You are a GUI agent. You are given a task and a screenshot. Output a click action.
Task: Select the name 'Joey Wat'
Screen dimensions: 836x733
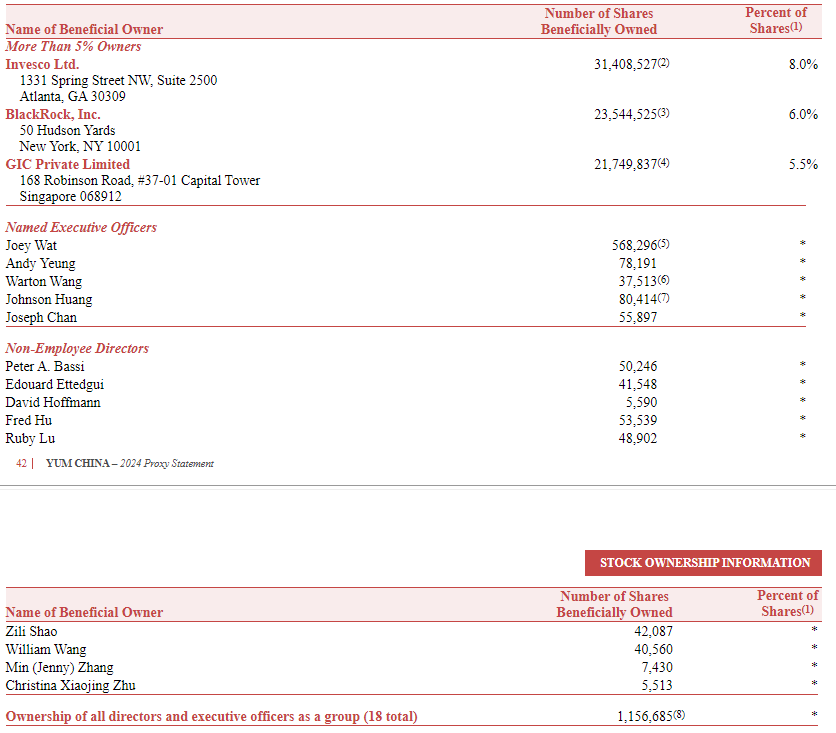[x=31, y=246]
